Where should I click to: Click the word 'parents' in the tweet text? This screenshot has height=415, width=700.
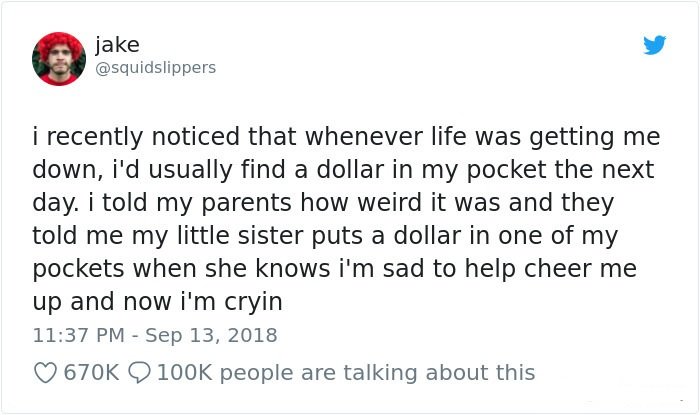point(246,203)
